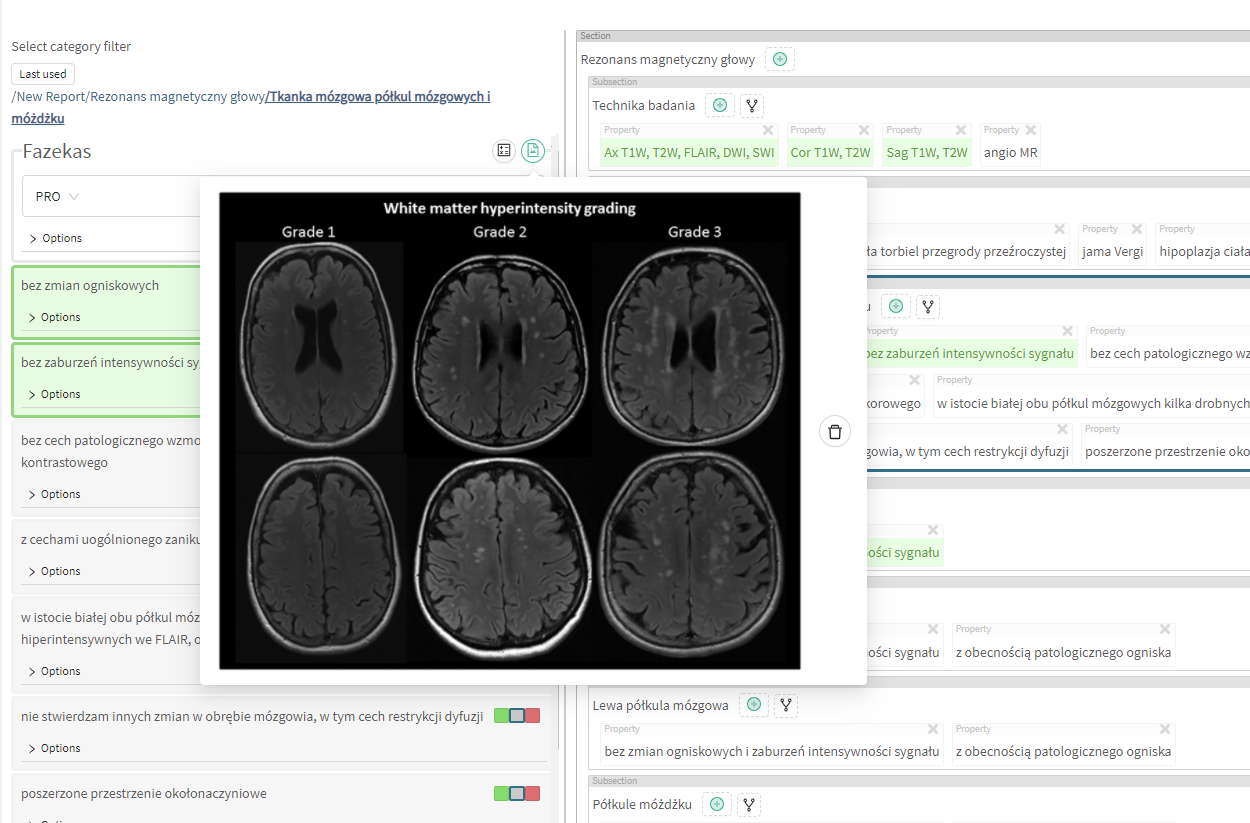Click branch icon next to Technika badania

point(751,105)
